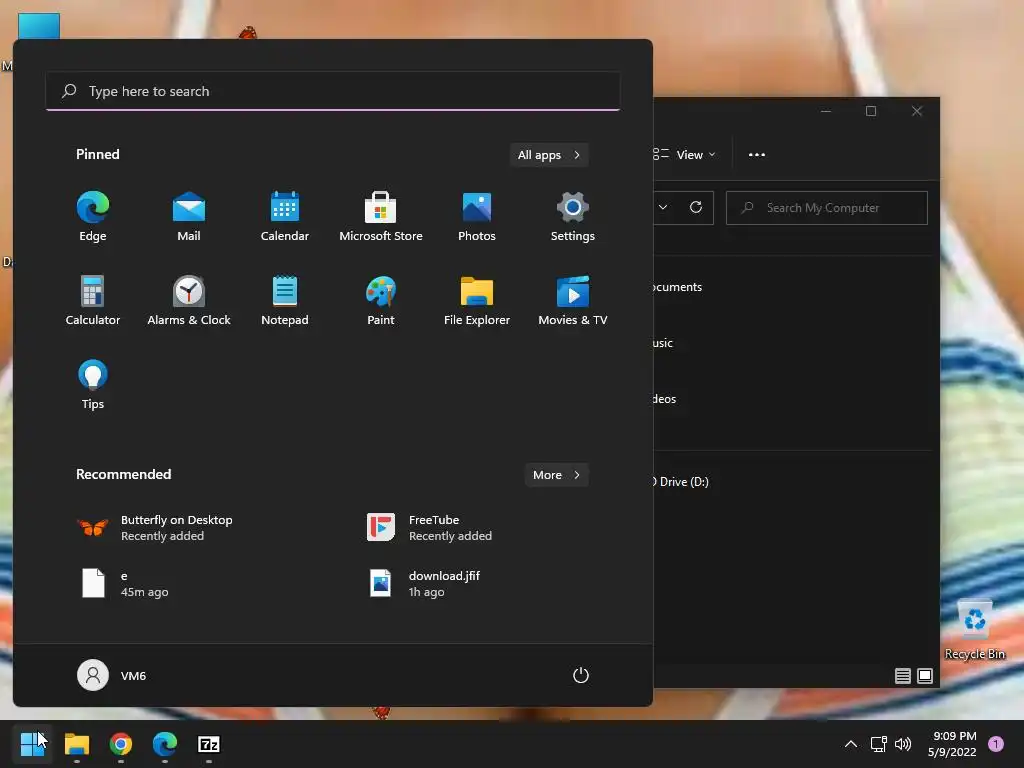Click the power button icon
This screenshot has height=768, width=1024.
click(581, 675)
